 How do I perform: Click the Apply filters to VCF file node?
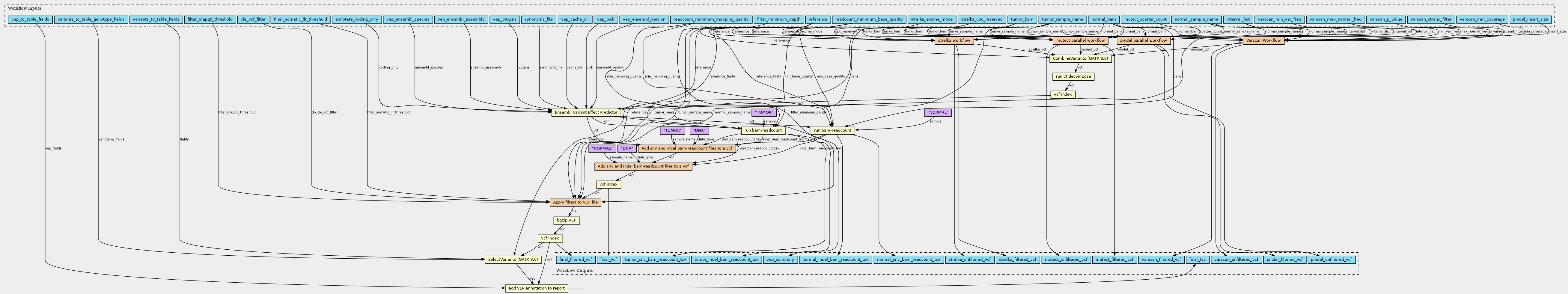(575, 202)
